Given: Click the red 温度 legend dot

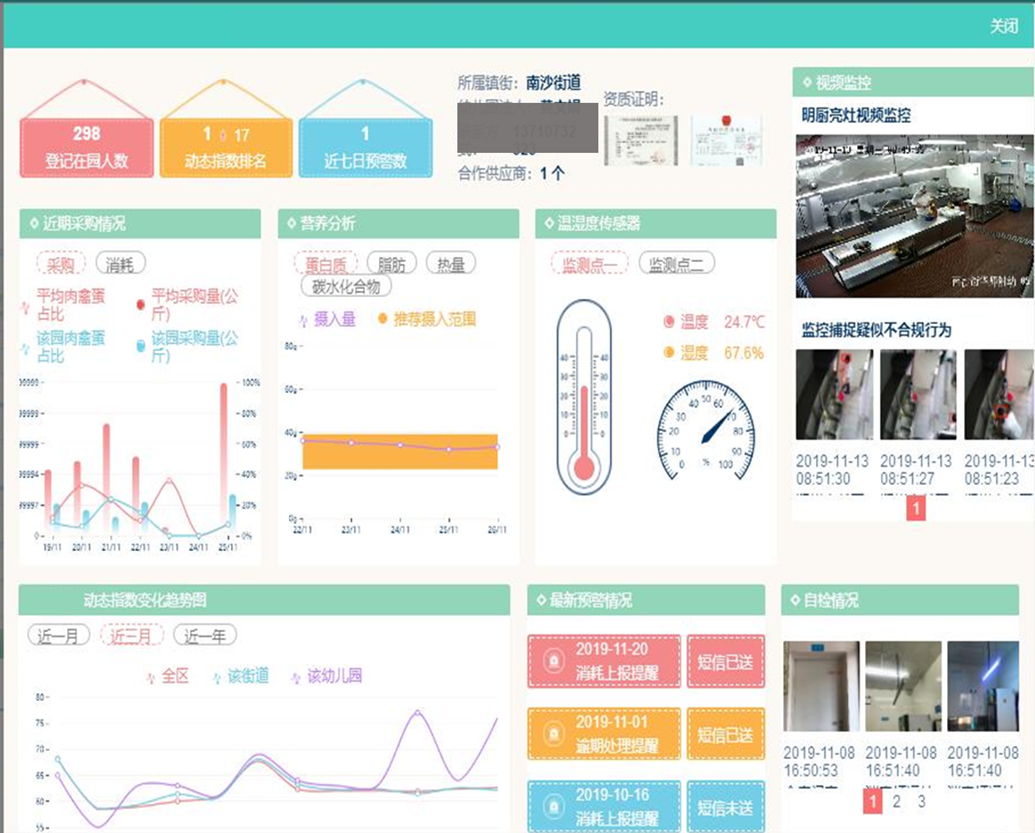Looking at the screenshot, I should tap(669, 321).
